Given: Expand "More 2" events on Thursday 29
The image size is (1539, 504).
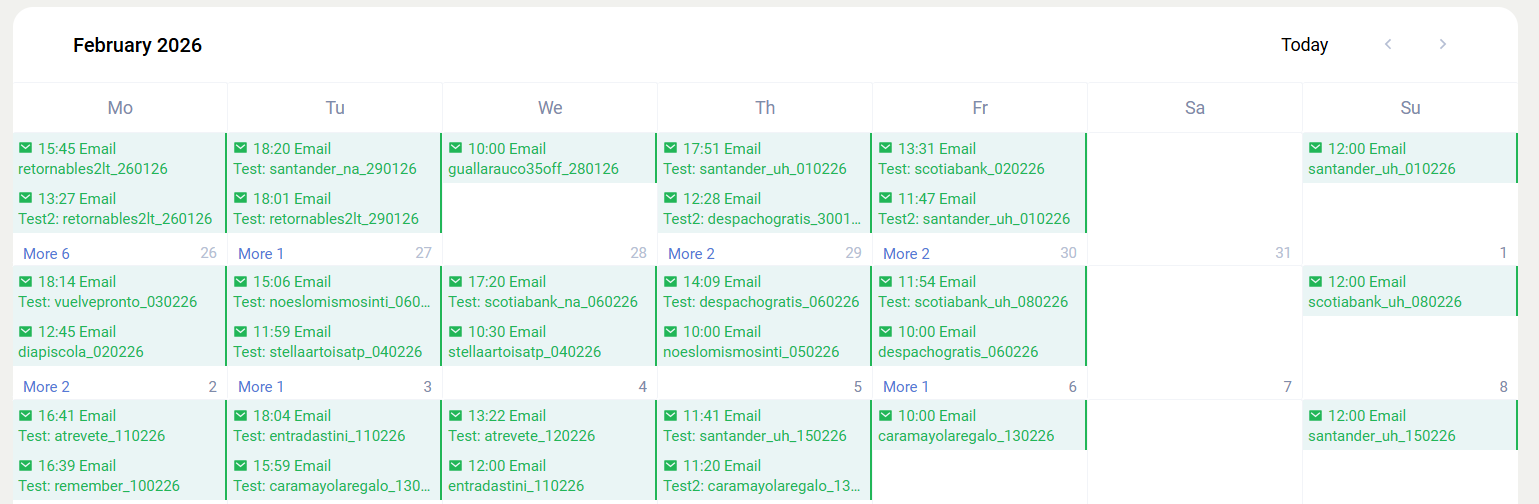Looking at the screenshot, I should point(691,254).
